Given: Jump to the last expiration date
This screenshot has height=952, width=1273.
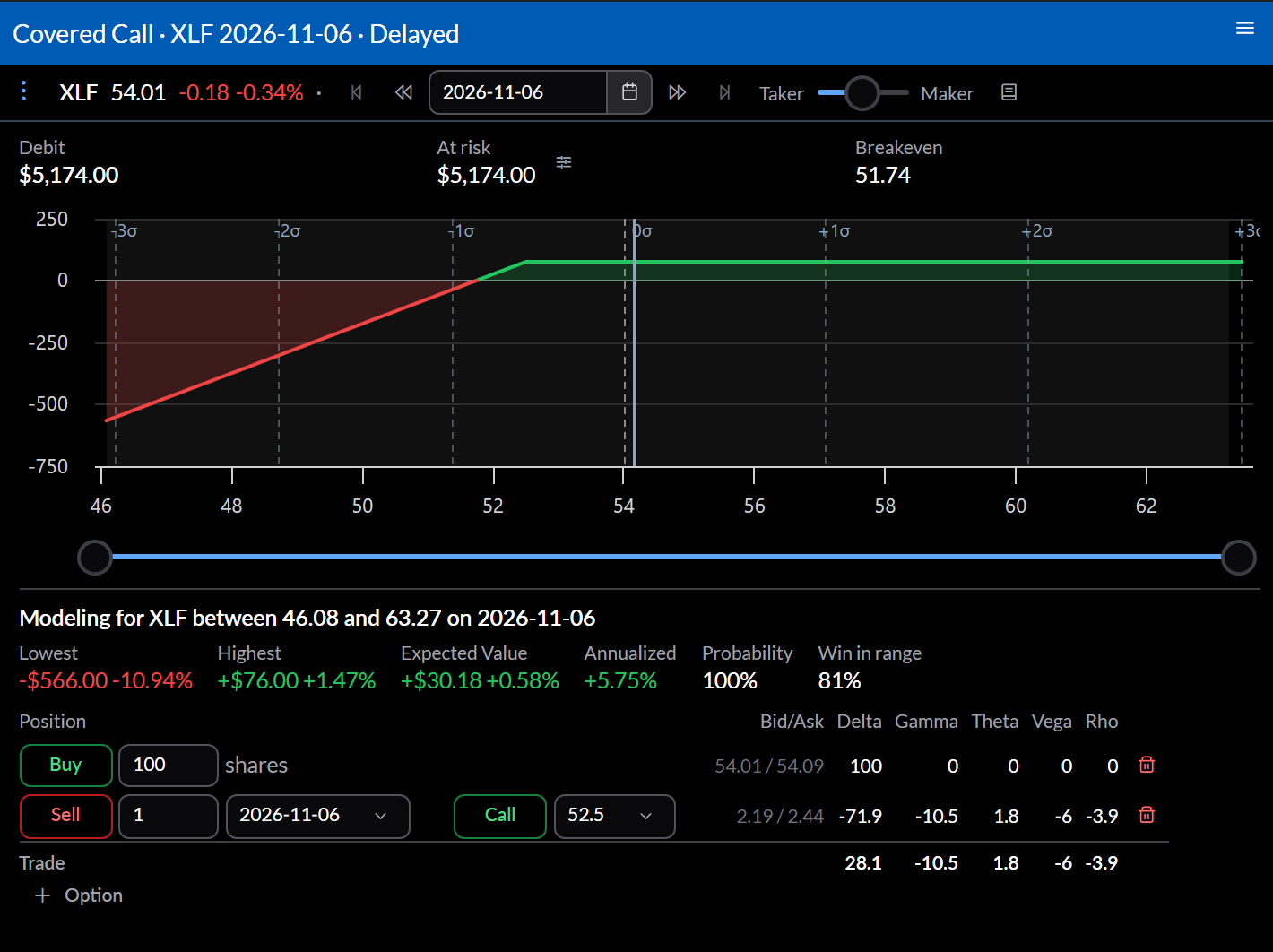Looking at the screenshot, I should click(x=724, y=92).
